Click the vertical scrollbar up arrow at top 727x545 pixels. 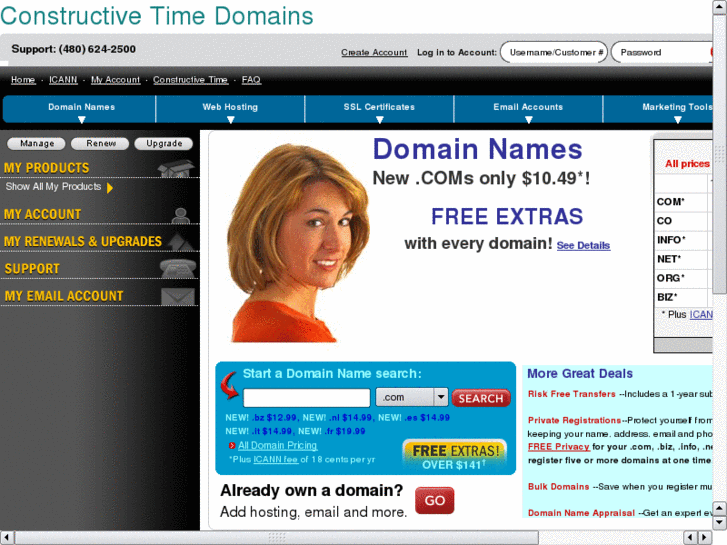pyautogui.click(x=720, y=7)
